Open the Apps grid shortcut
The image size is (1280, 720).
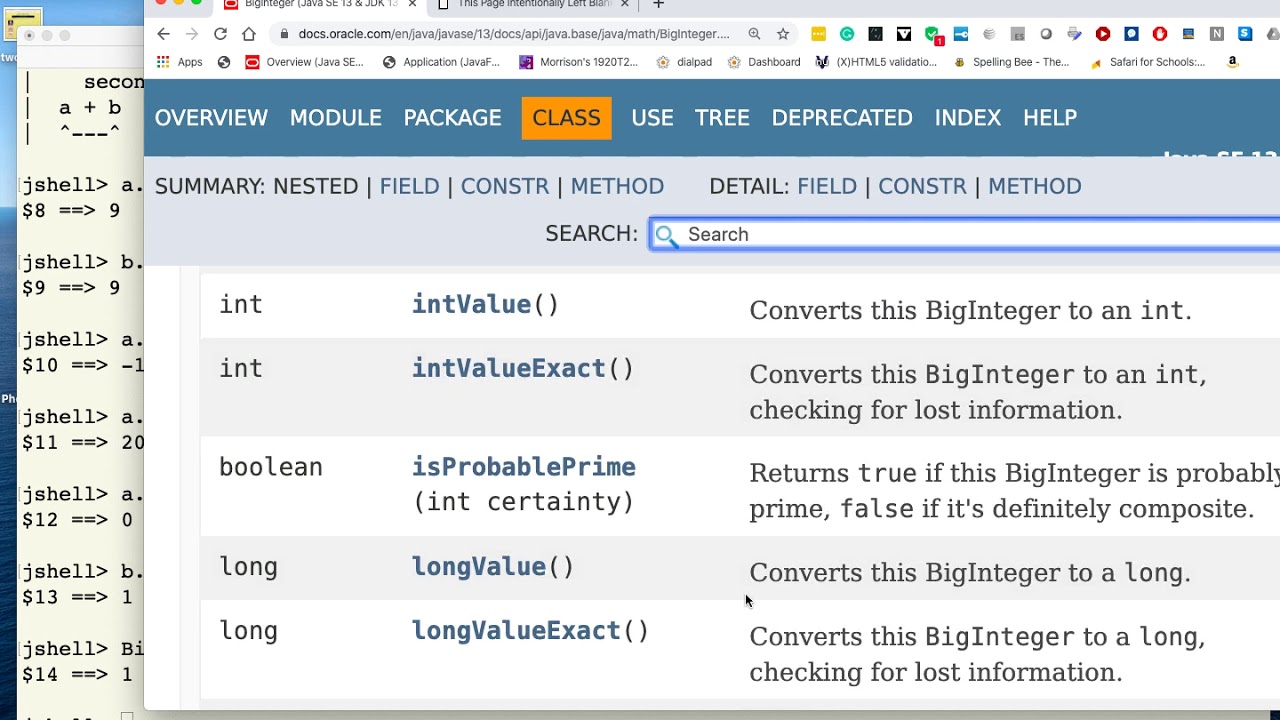(x=180, y=62)
